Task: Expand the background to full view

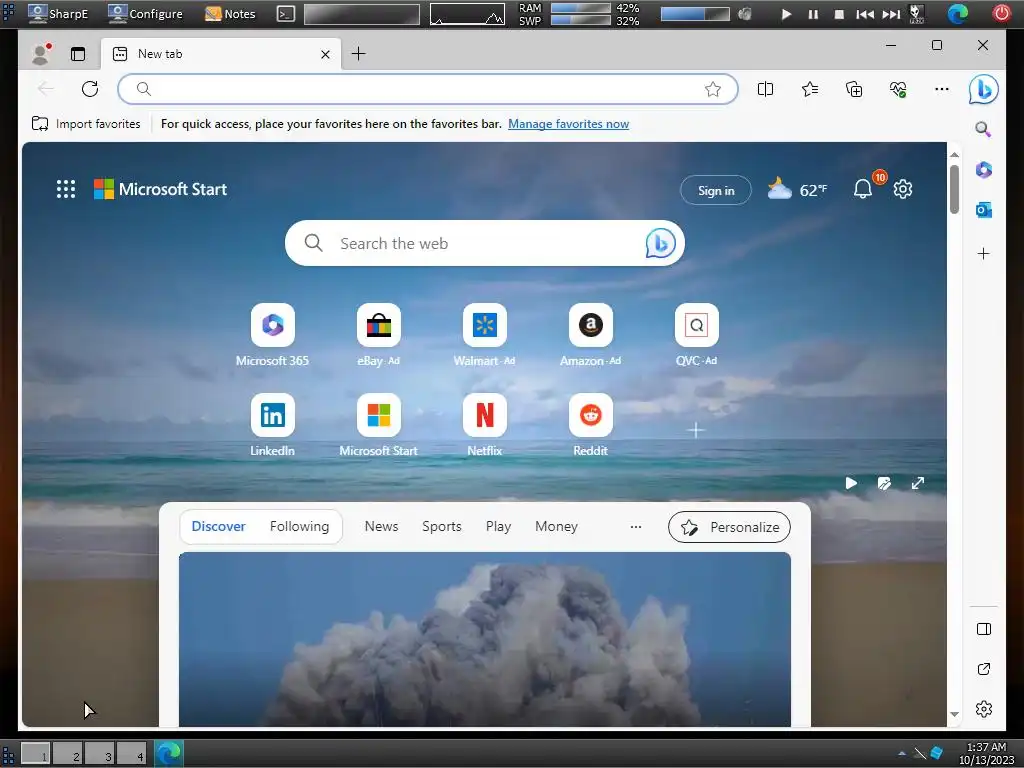Action: (918, 483)
